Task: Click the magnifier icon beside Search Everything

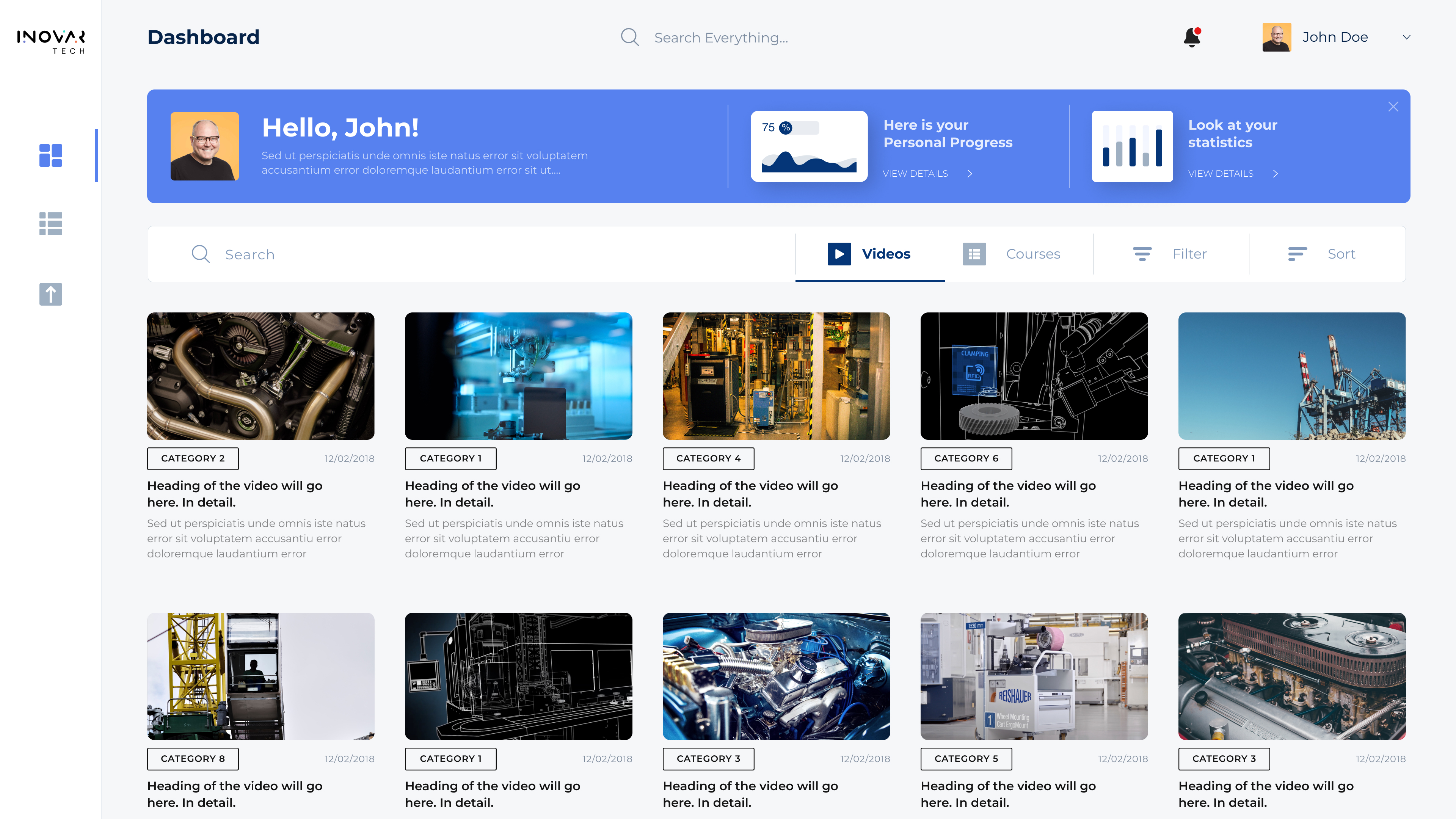Action: coord(630,37)
